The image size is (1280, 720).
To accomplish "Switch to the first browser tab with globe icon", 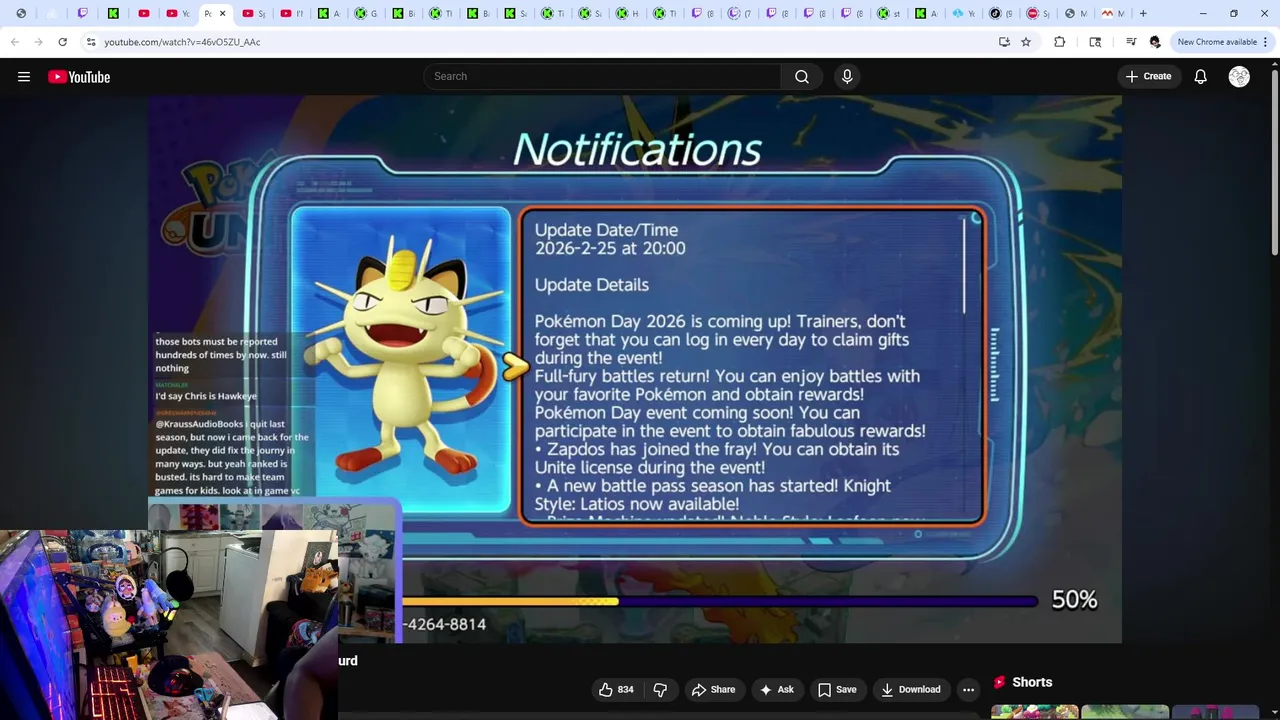I will click(21, 14).
